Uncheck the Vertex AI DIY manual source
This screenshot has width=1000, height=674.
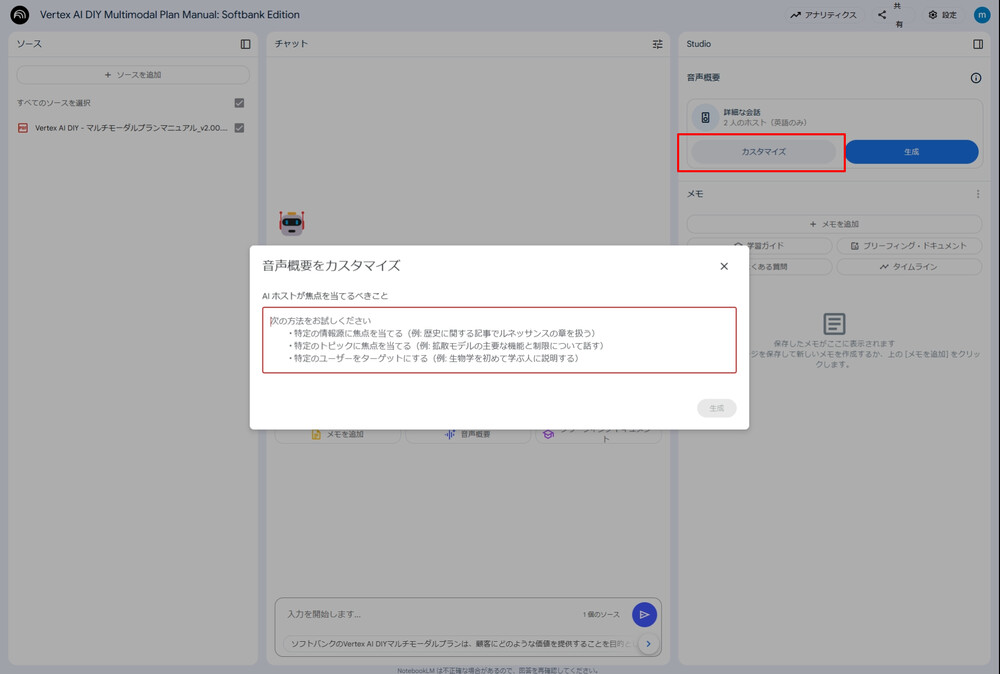(238, 128)
